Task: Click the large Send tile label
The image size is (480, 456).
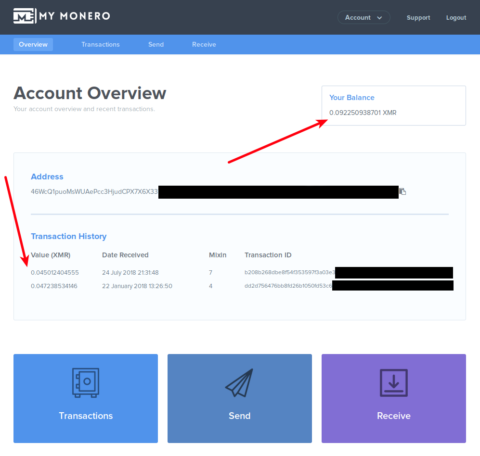Action: [x=239, y=416]
